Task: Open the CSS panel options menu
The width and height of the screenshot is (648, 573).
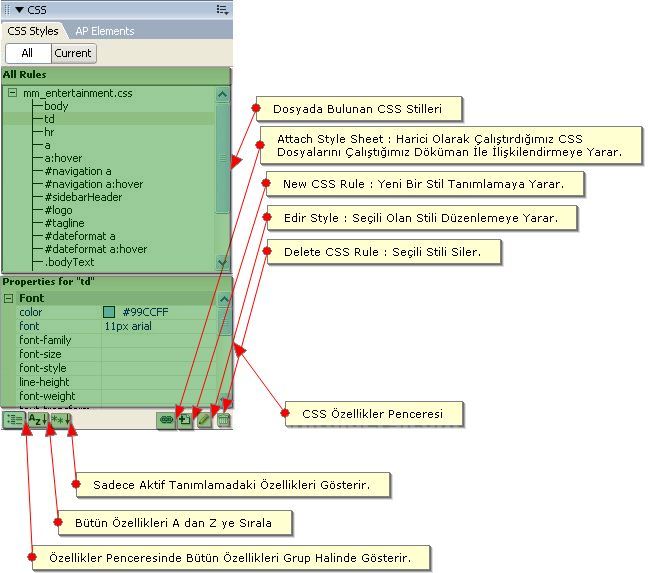Action: [x=221, y=9]
